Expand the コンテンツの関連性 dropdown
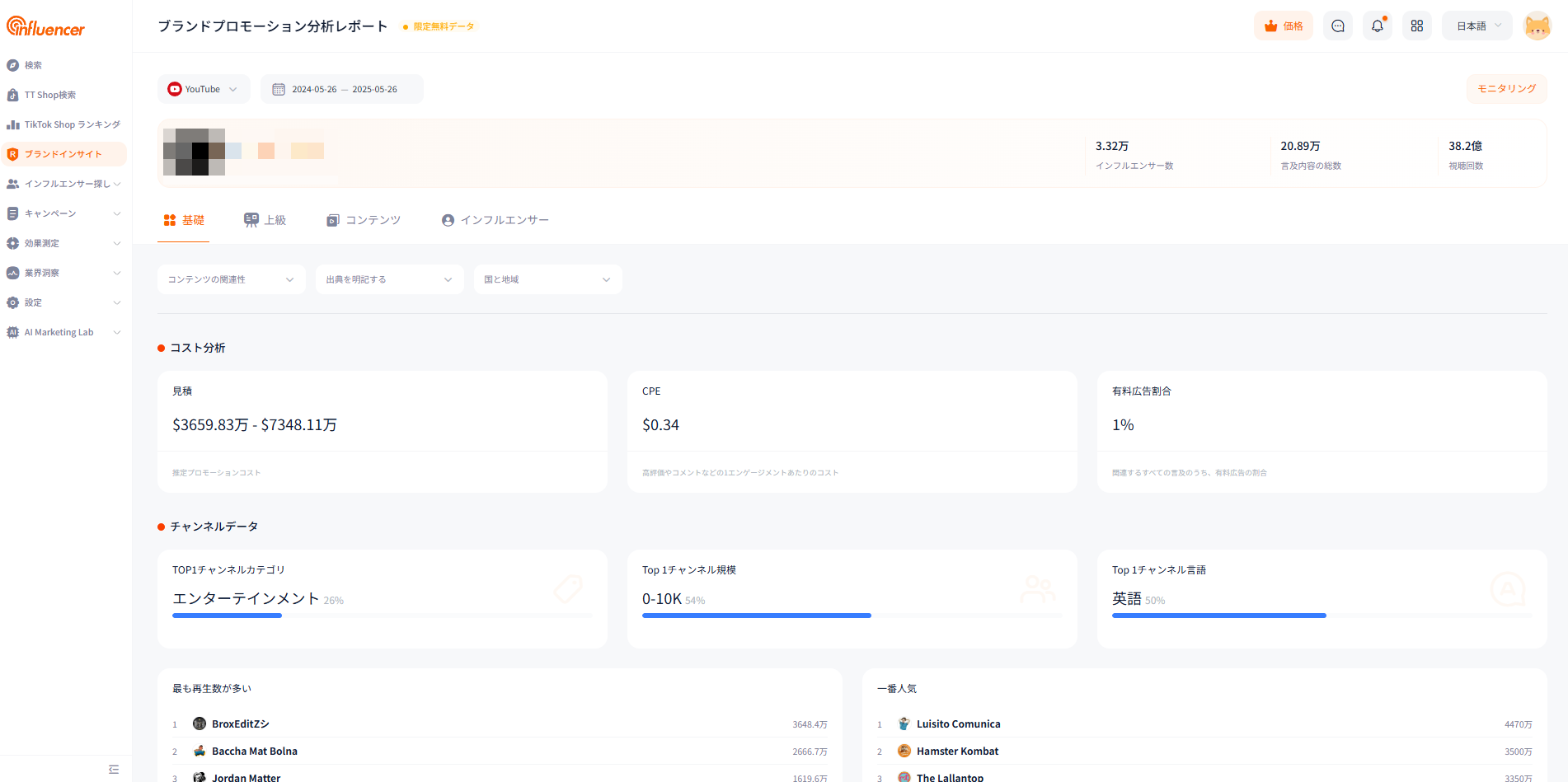This screenshot has height=782, width=1568. [231, 279]
